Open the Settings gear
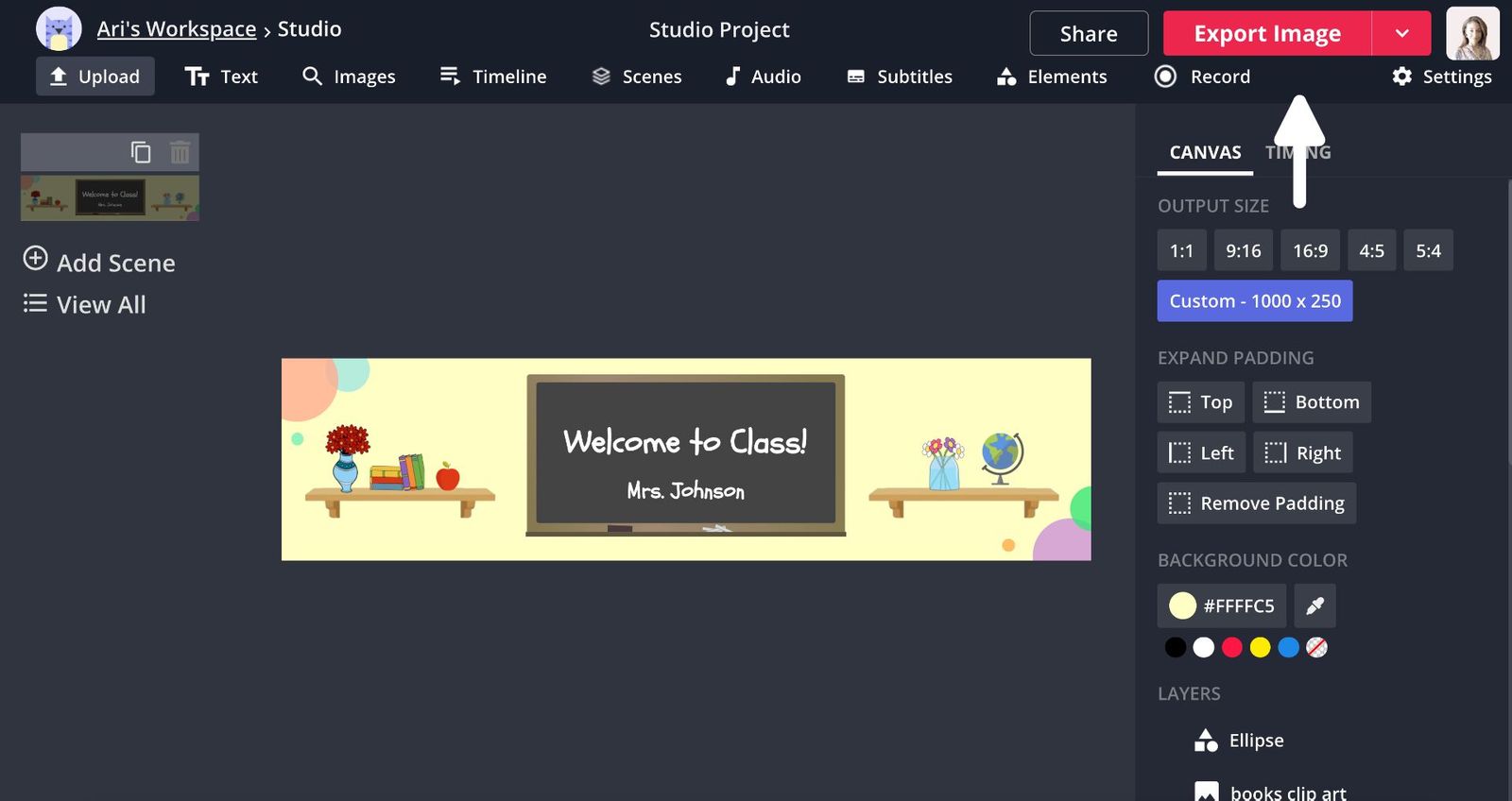 1441,77
